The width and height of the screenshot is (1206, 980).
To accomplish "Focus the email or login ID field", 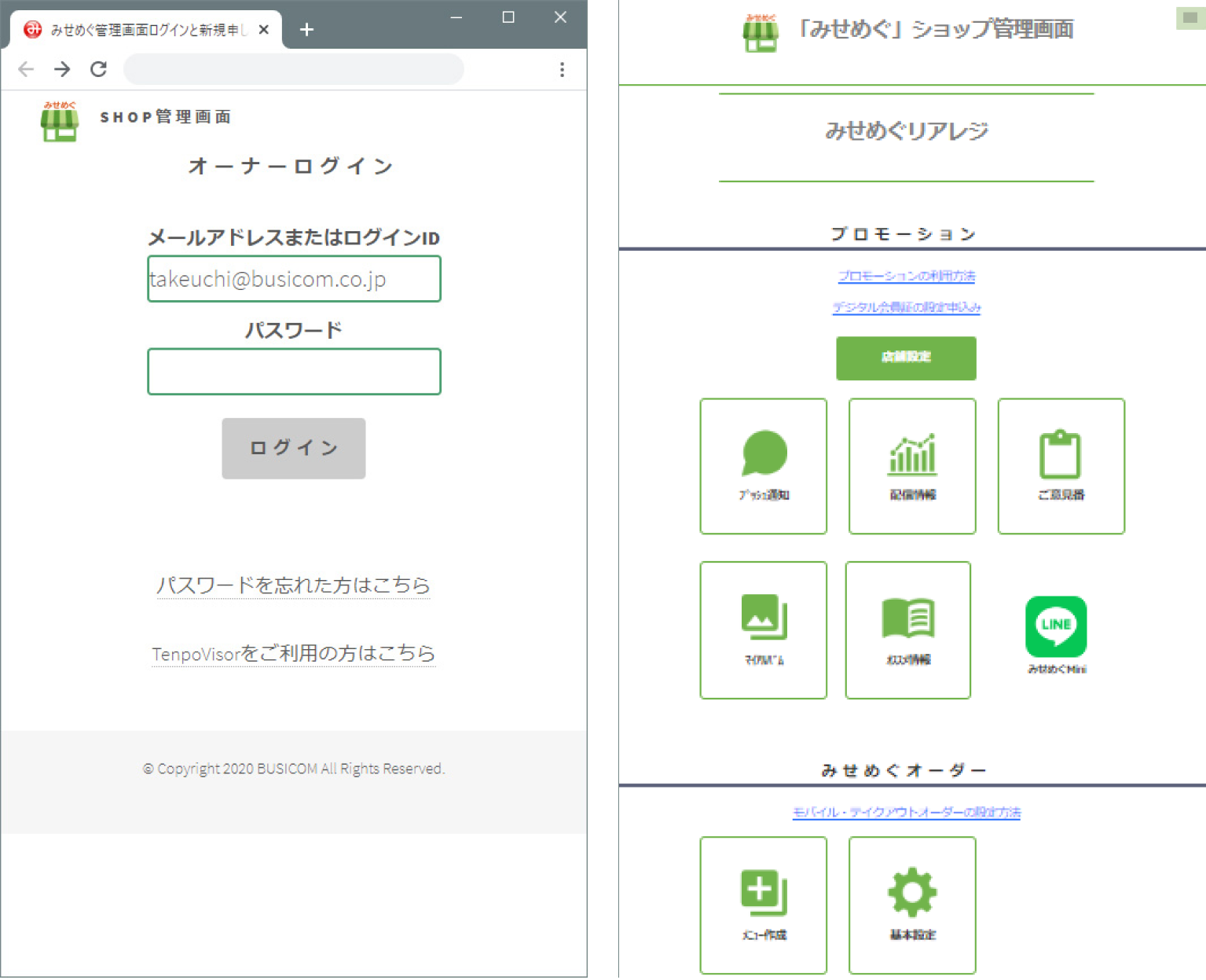I will coord(294,278).
